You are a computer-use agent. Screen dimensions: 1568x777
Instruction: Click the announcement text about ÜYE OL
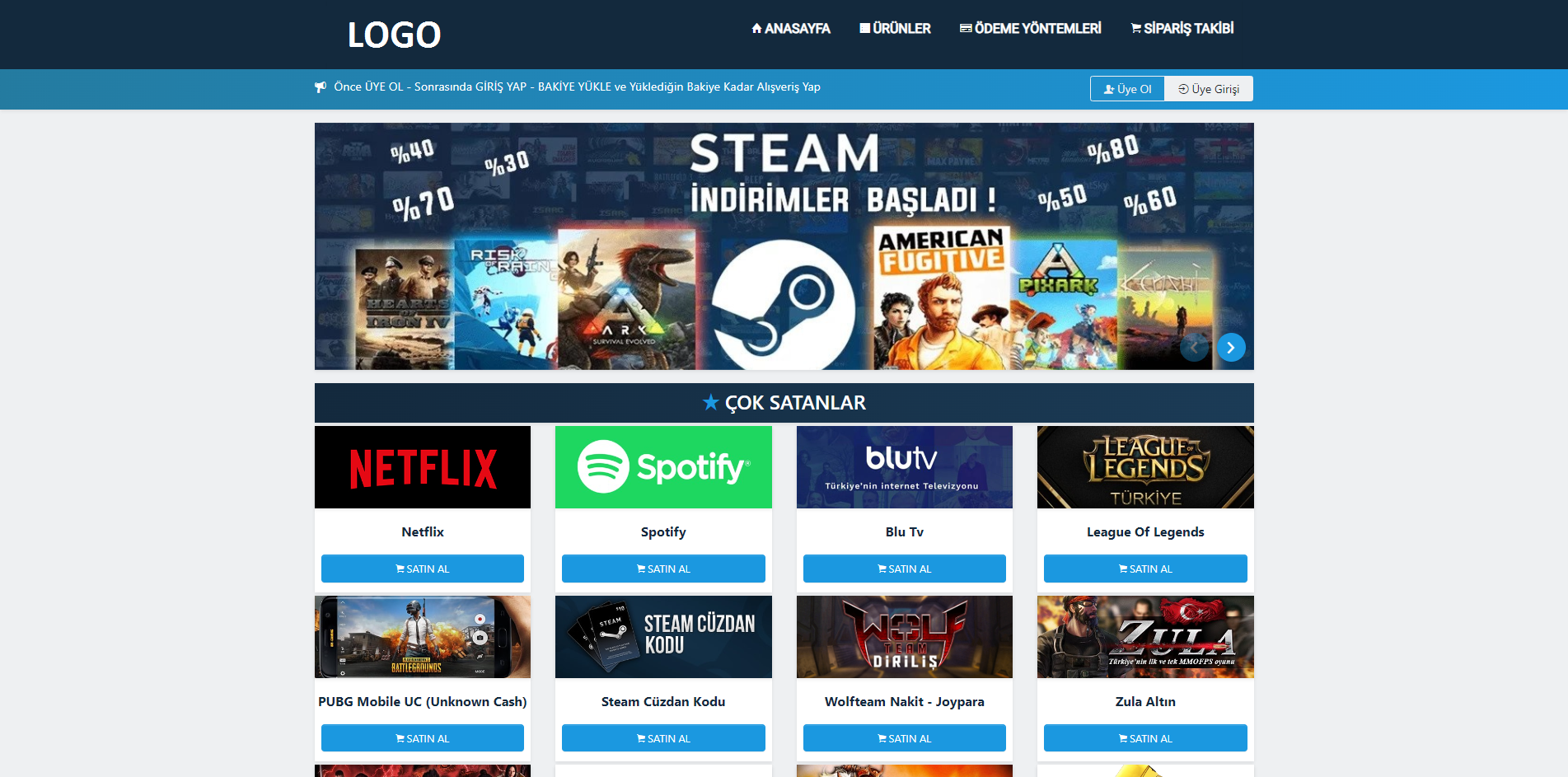577,87
